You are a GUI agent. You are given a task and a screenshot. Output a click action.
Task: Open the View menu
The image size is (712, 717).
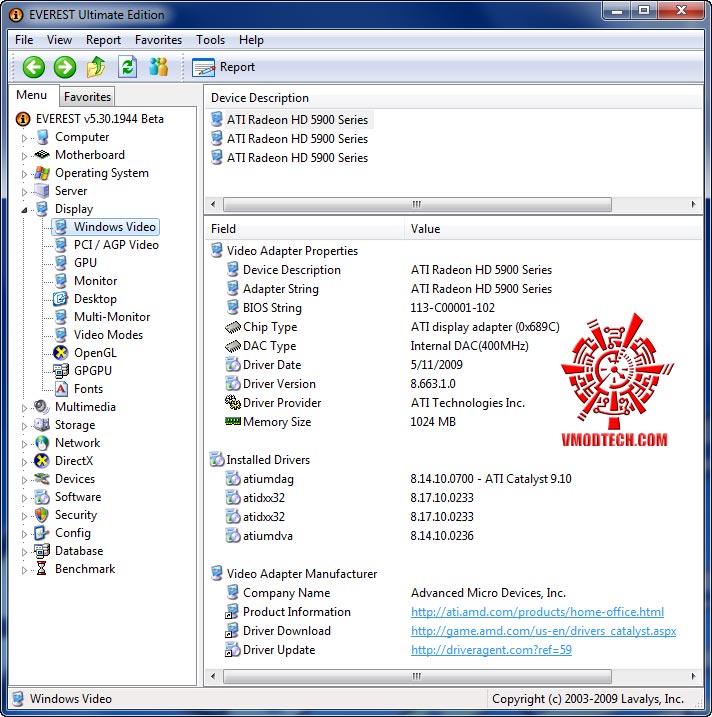[x=59, y=40]
